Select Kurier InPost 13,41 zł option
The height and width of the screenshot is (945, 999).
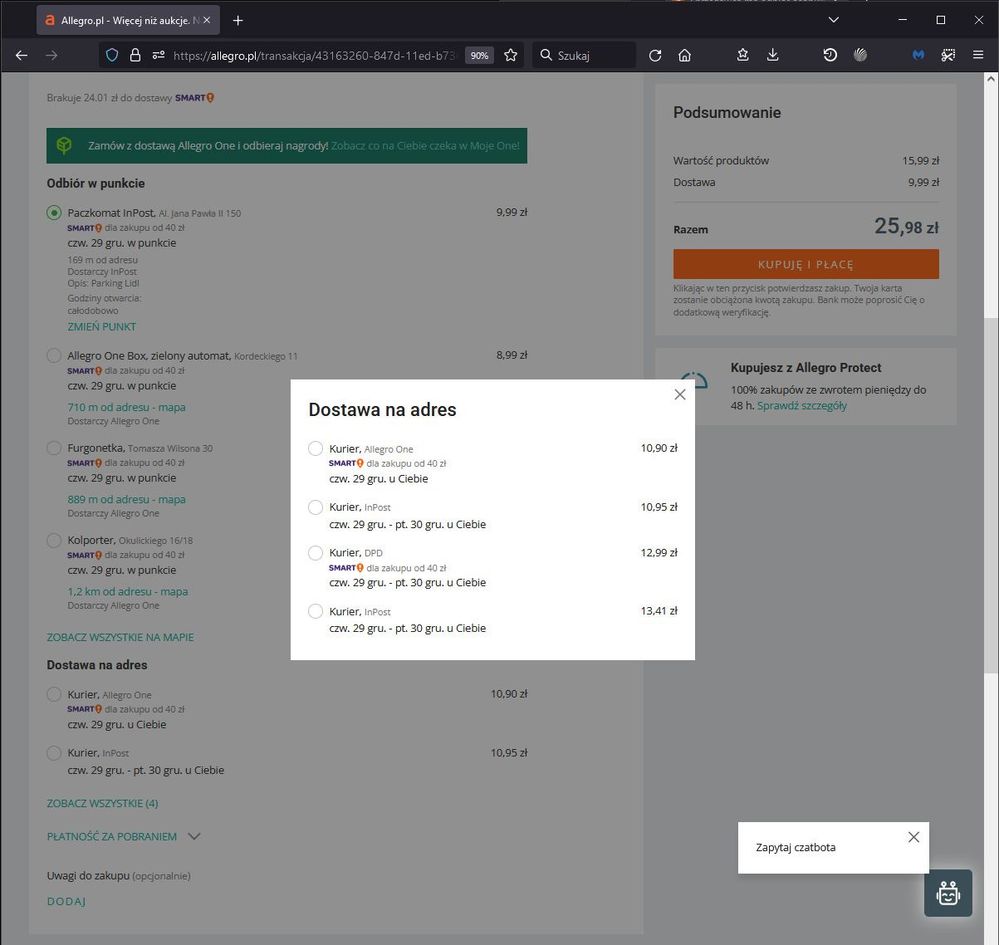(315, 611)
